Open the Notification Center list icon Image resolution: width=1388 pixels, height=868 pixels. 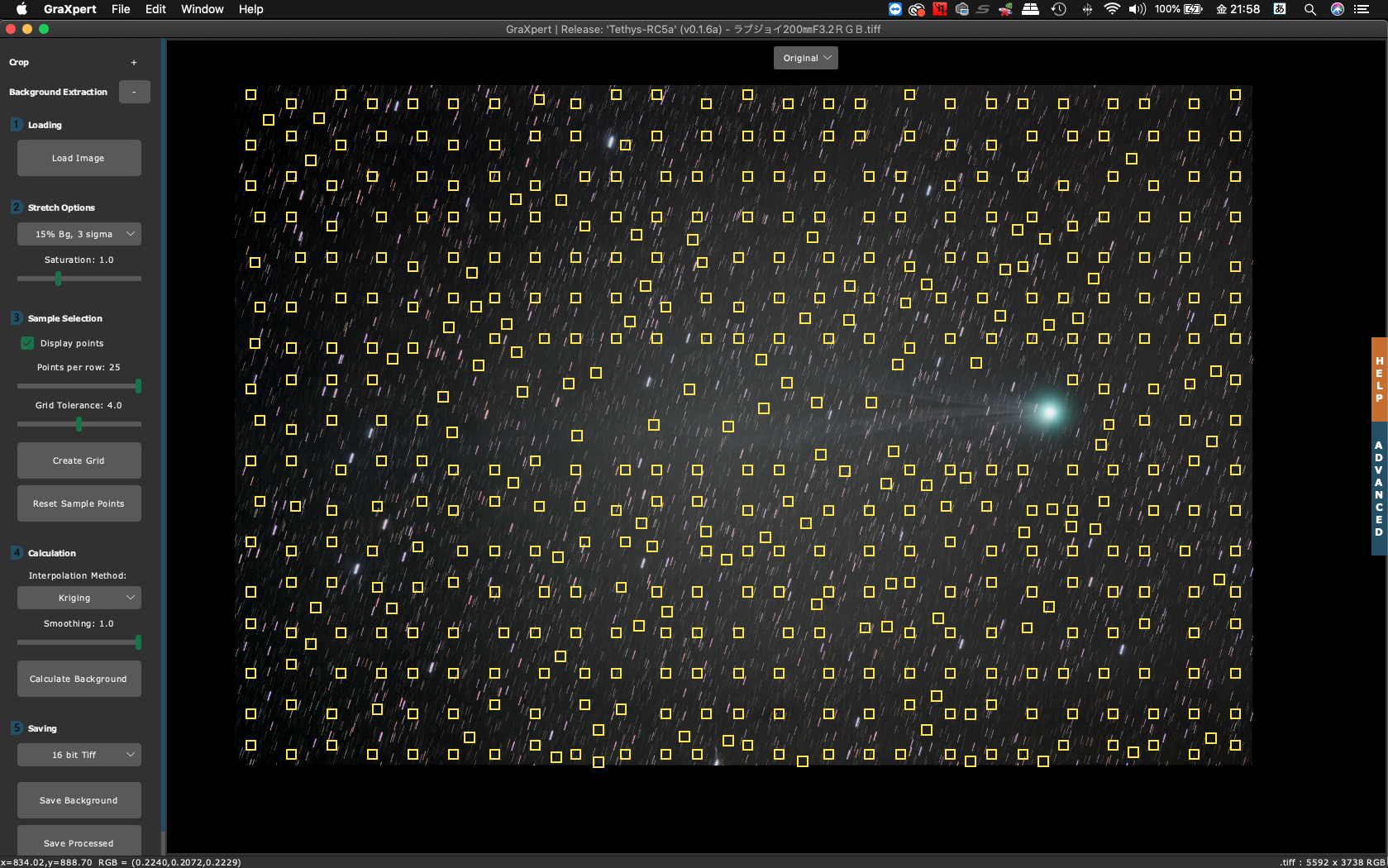pyautogui.click(x=1362, y=9)
